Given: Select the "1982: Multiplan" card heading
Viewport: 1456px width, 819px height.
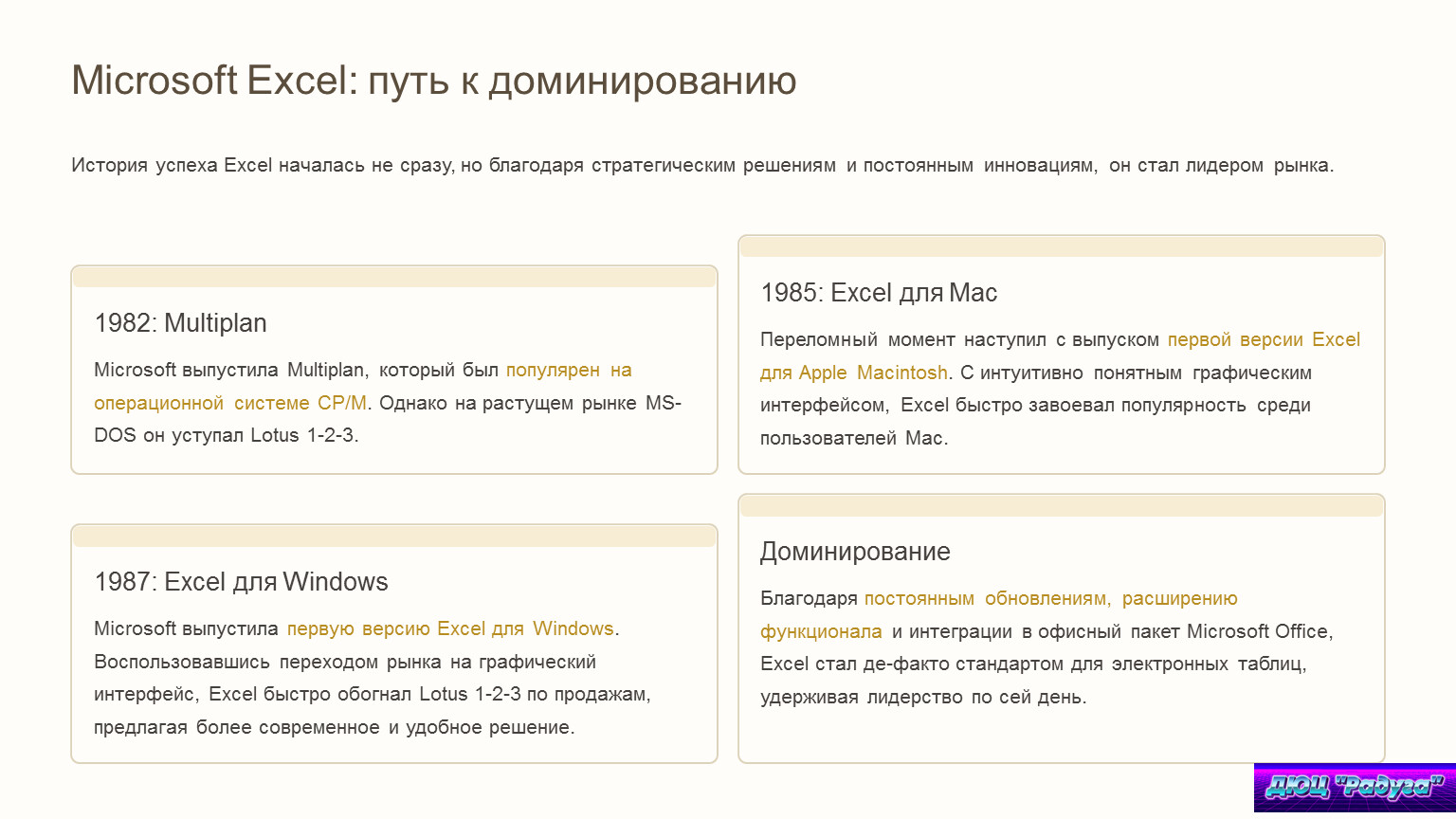Looking at the screenshot, I should click(x=180, y=323).
